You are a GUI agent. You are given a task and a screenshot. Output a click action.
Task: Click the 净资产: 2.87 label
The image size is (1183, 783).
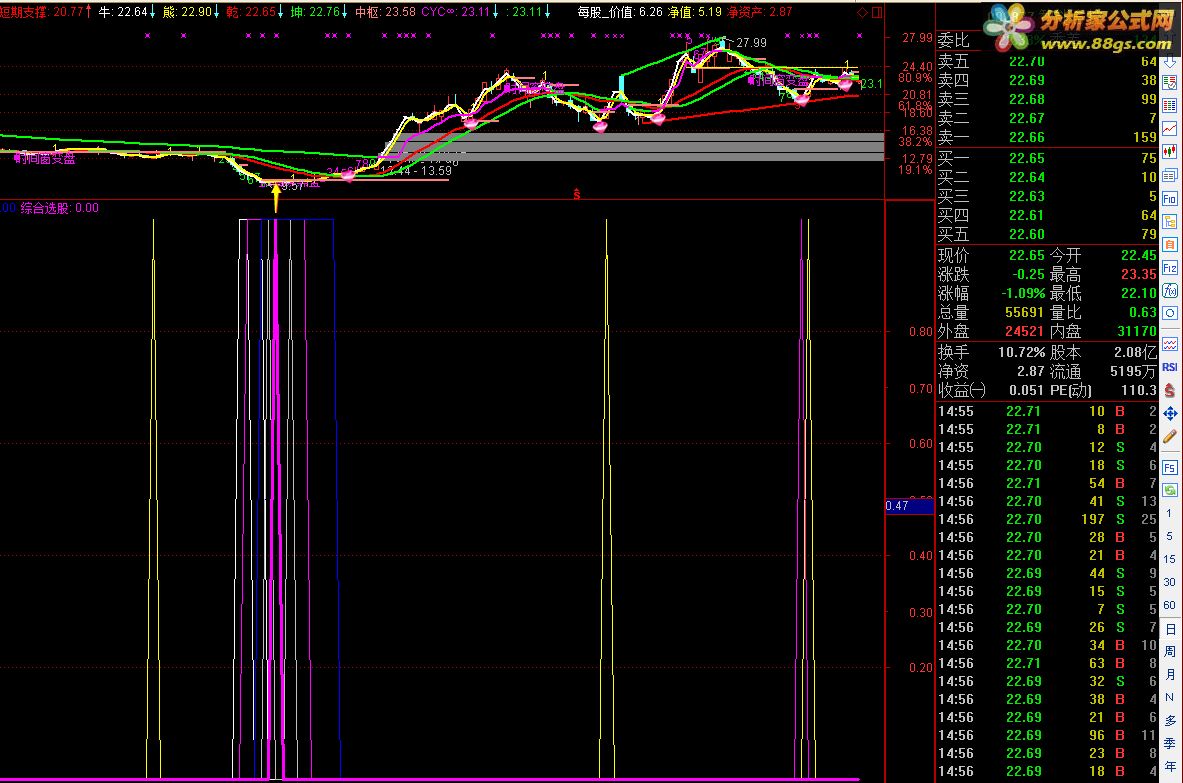(x=760, y=12)
